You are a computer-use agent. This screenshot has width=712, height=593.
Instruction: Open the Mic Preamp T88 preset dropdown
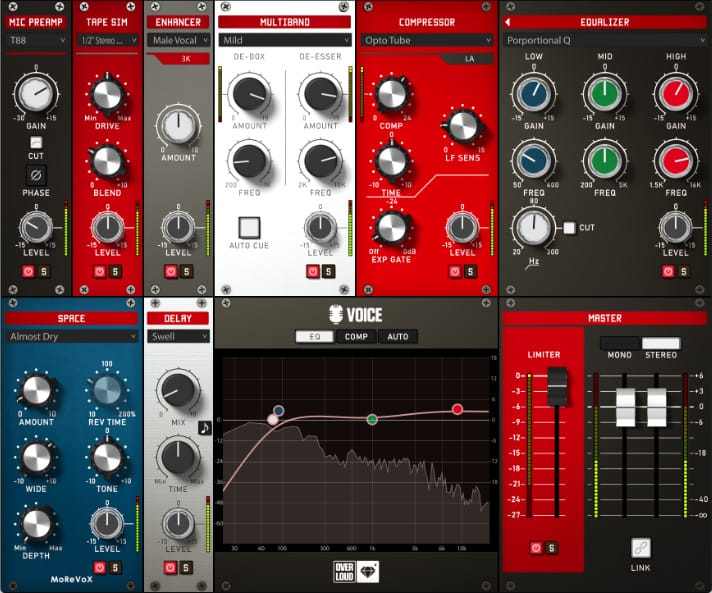click(36, 40)
